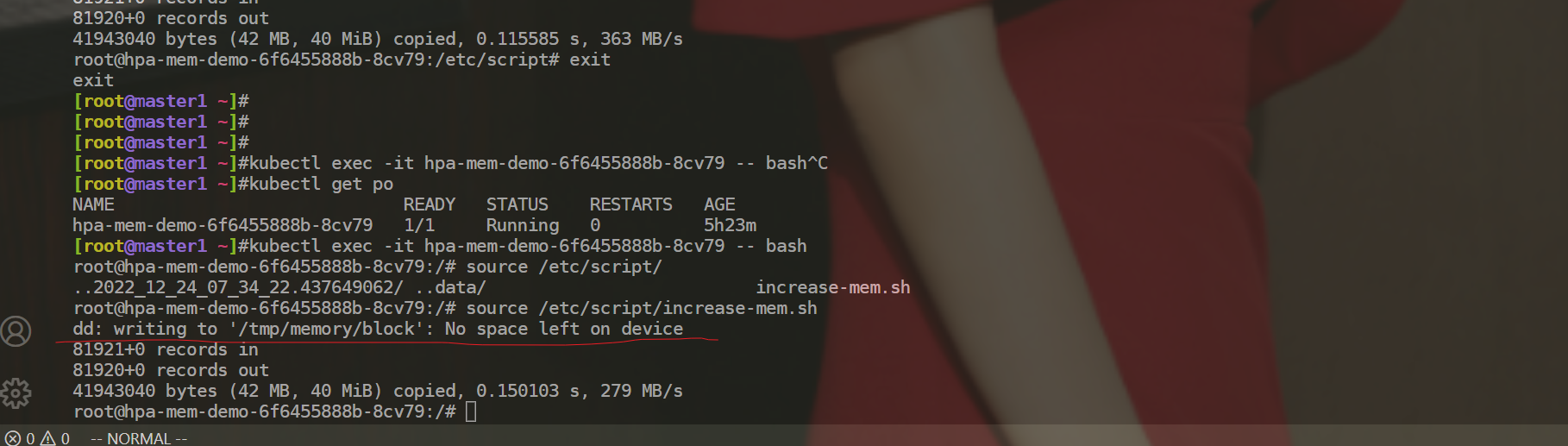Click the RESTARTS column header
1568x446 pixels.
coord(631,204)
